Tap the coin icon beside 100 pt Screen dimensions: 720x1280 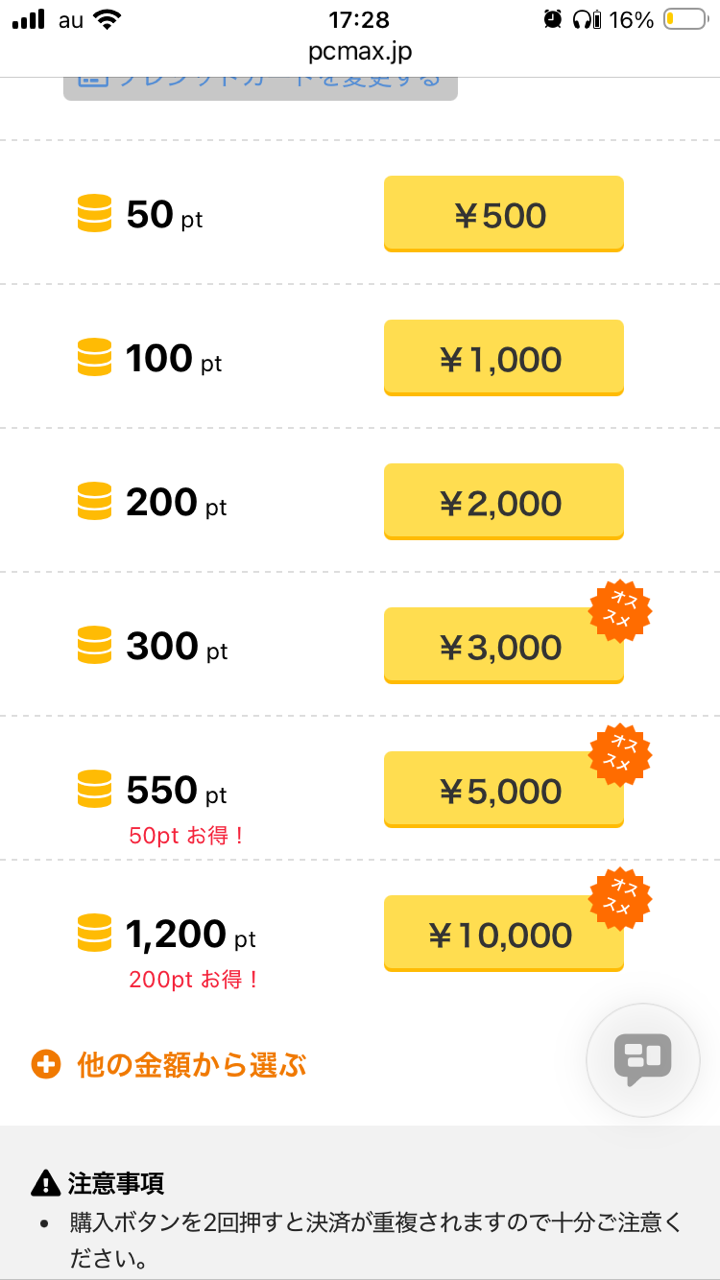(x=94, y=358)
